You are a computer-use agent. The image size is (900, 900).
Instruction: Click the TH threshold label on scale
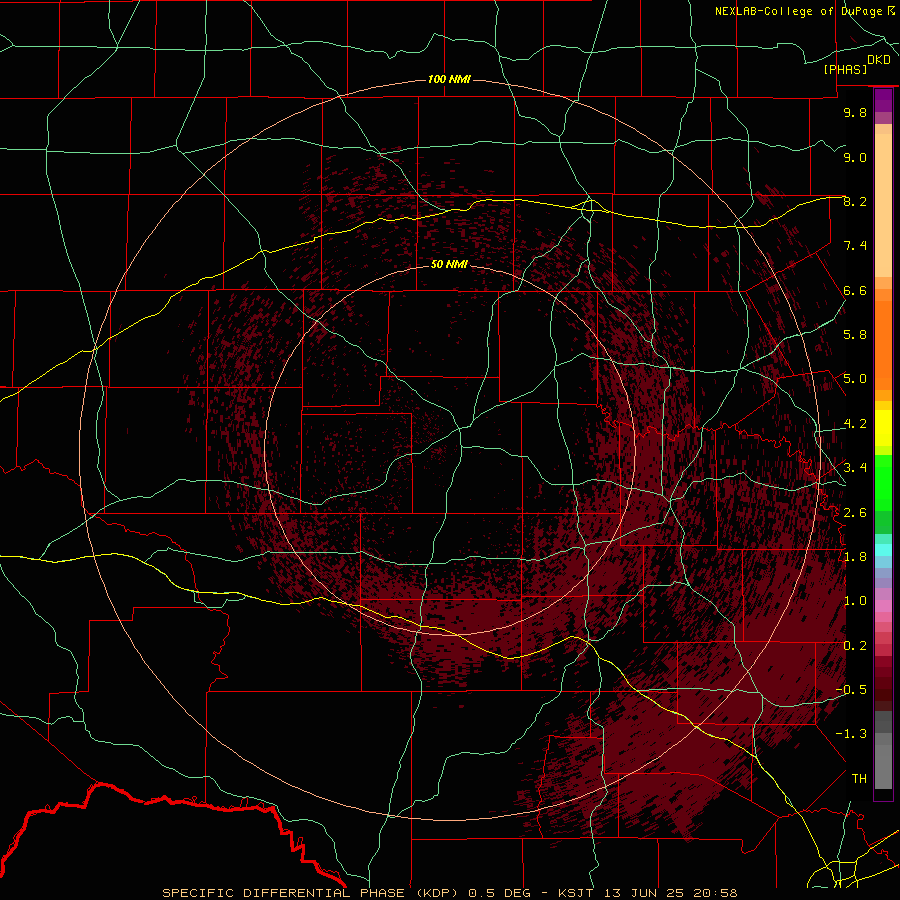tap(859, 778)
